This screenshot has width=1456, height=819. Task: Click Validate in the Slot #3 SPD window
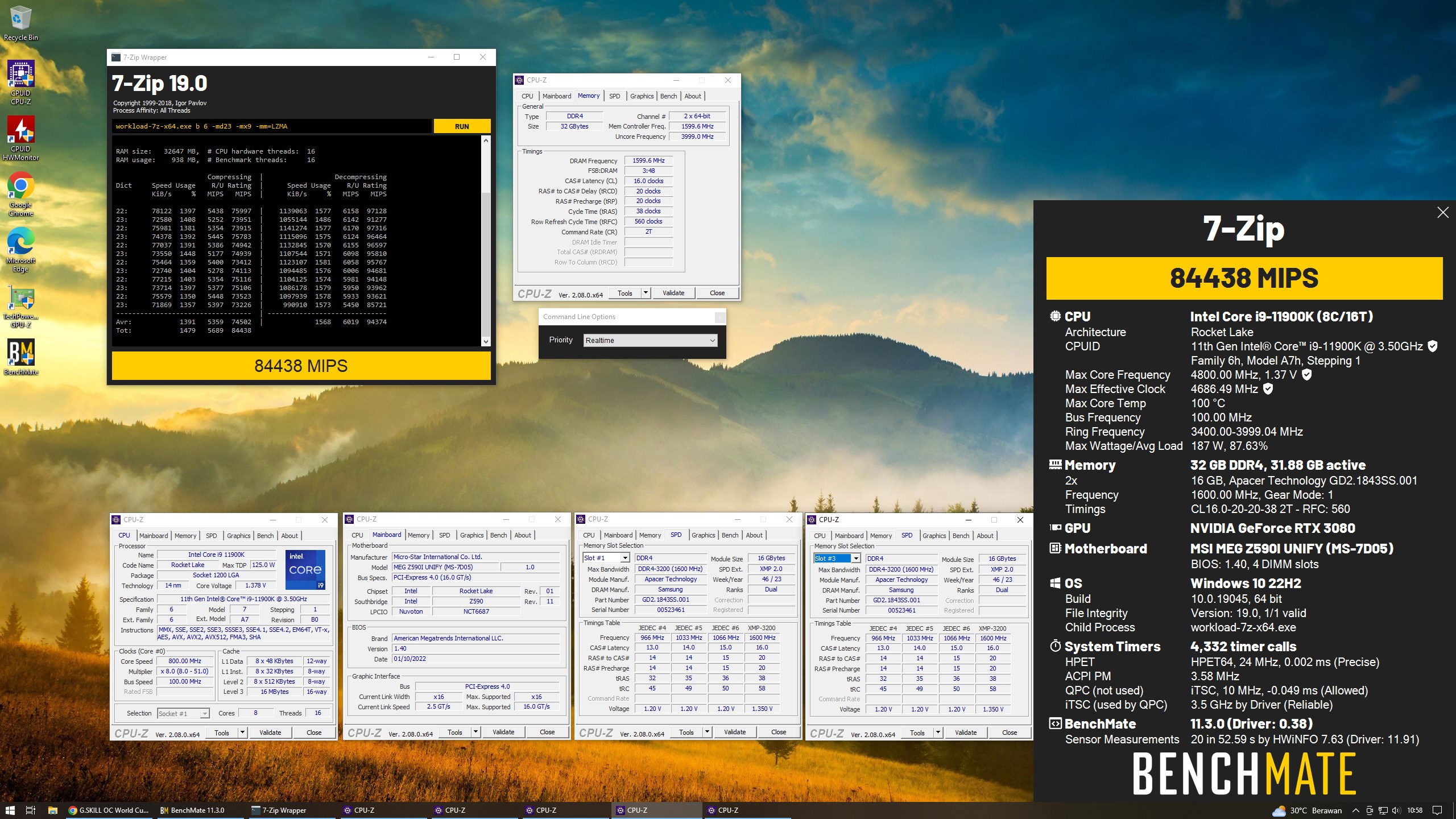[966, 733]
